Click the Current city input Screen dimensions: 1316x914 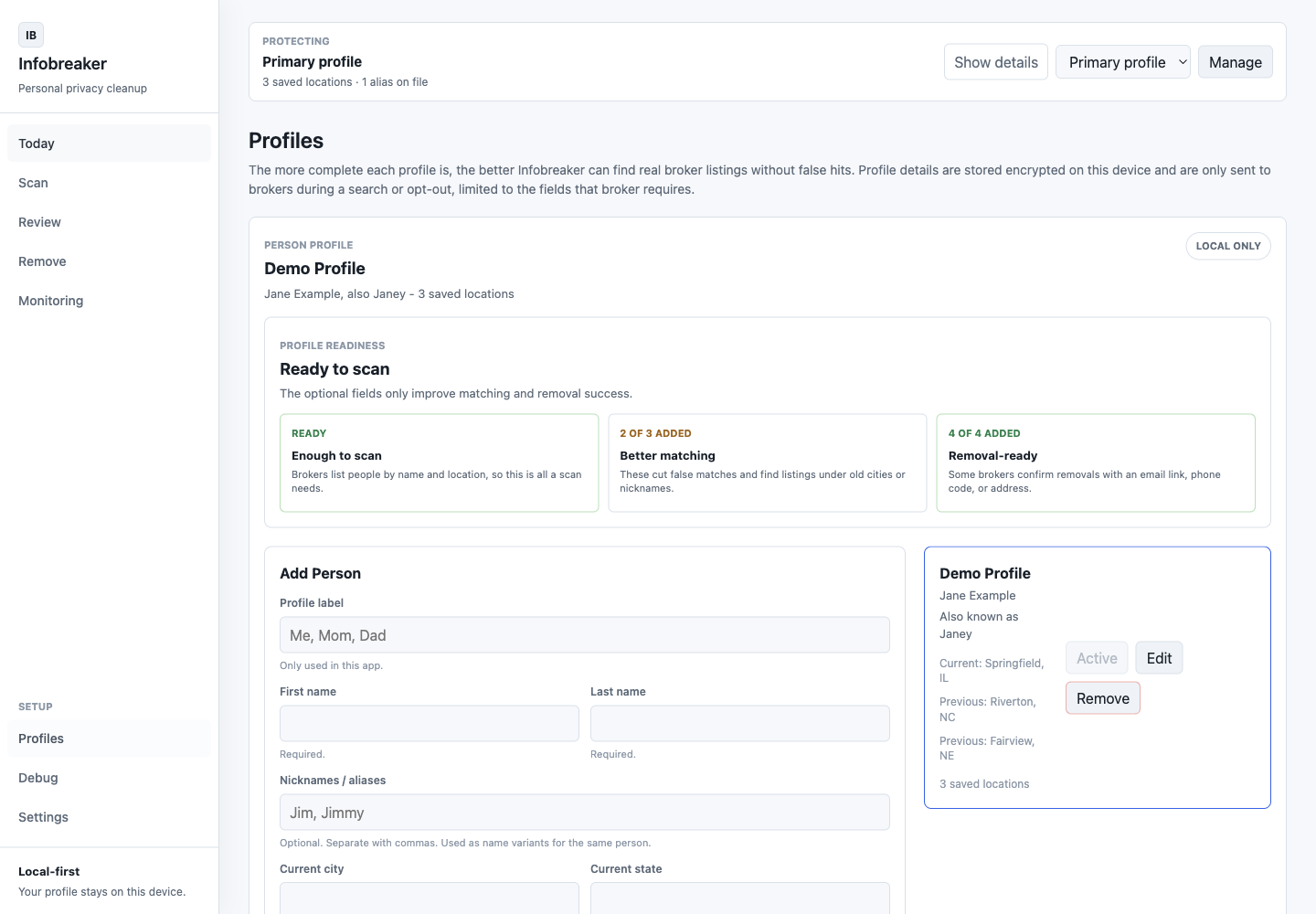(x=430, y=898)
